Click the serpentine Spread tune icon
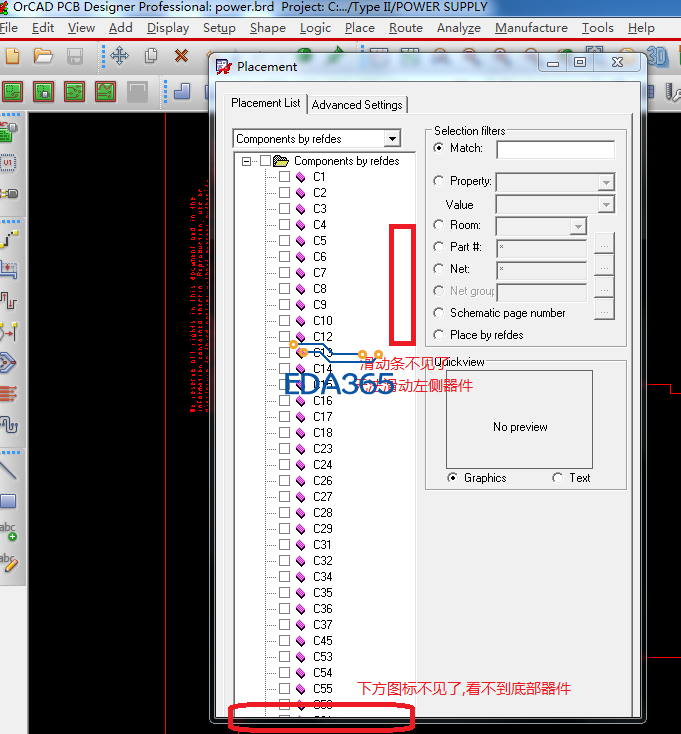 click(x=9, y=425)
